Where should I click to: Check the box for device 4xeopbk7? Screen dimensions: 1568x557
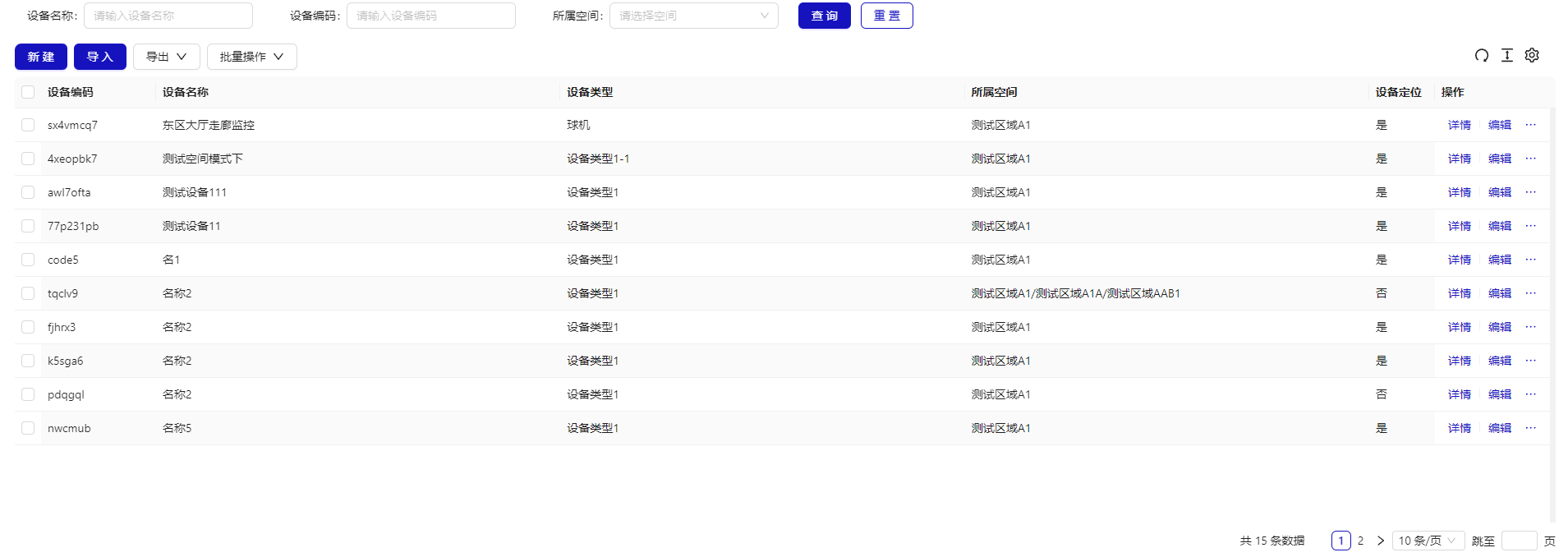pyautogui.click(x=28, y=159)
